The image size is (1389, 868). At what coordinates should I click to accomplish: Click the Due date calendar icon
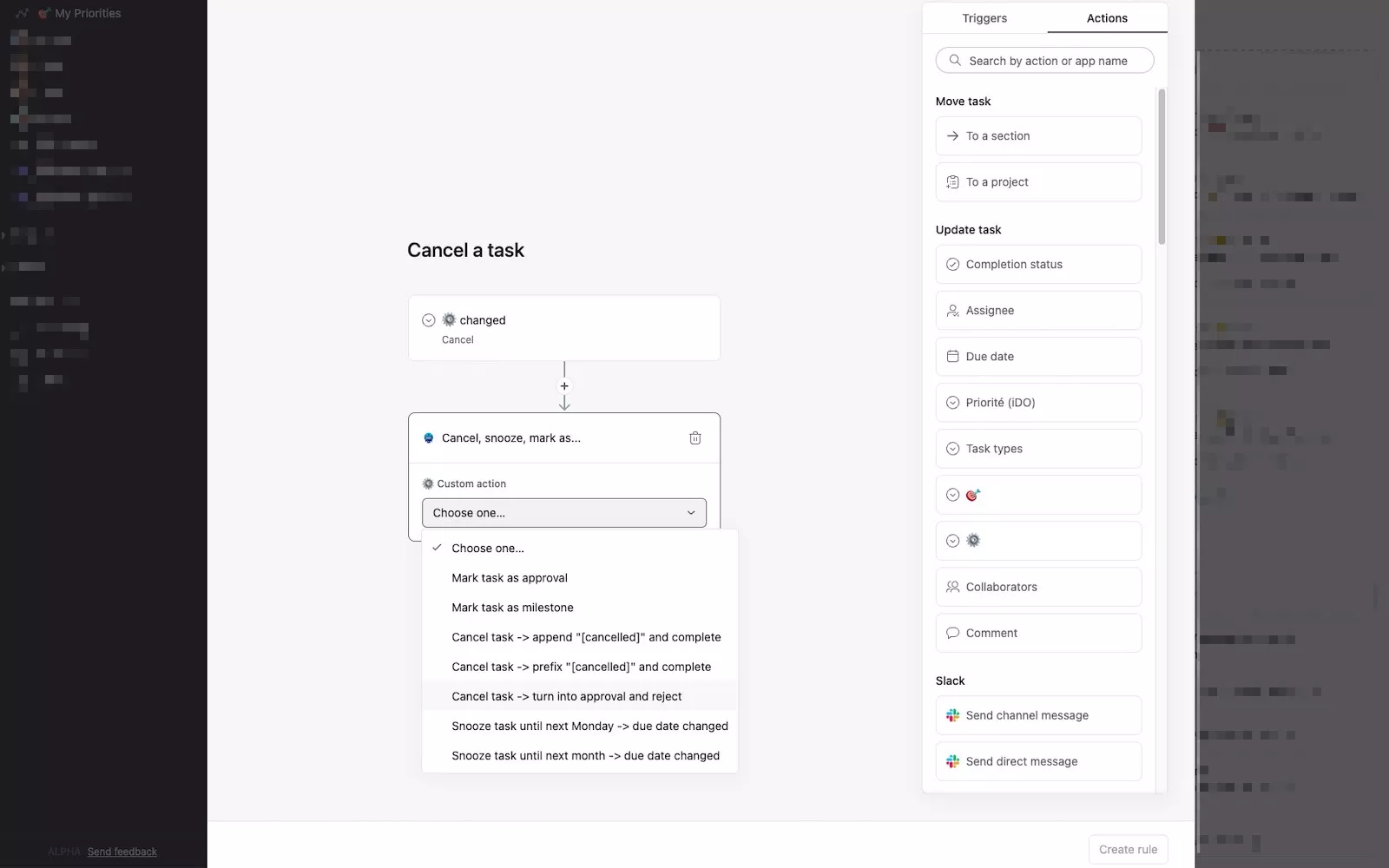[952, 357]
